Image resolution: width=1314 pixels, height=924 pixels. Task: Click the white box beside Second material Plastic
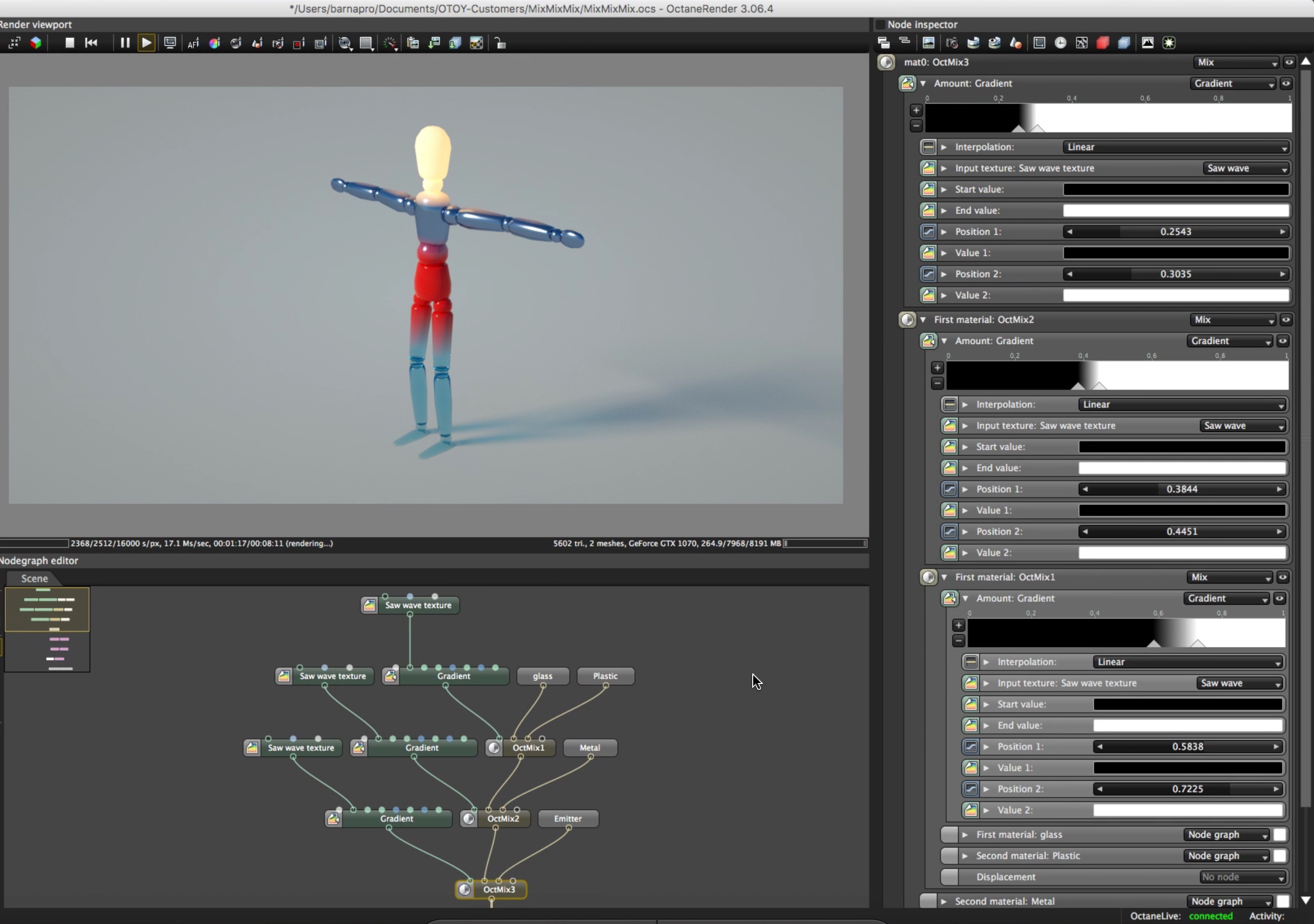[1280, 855]
